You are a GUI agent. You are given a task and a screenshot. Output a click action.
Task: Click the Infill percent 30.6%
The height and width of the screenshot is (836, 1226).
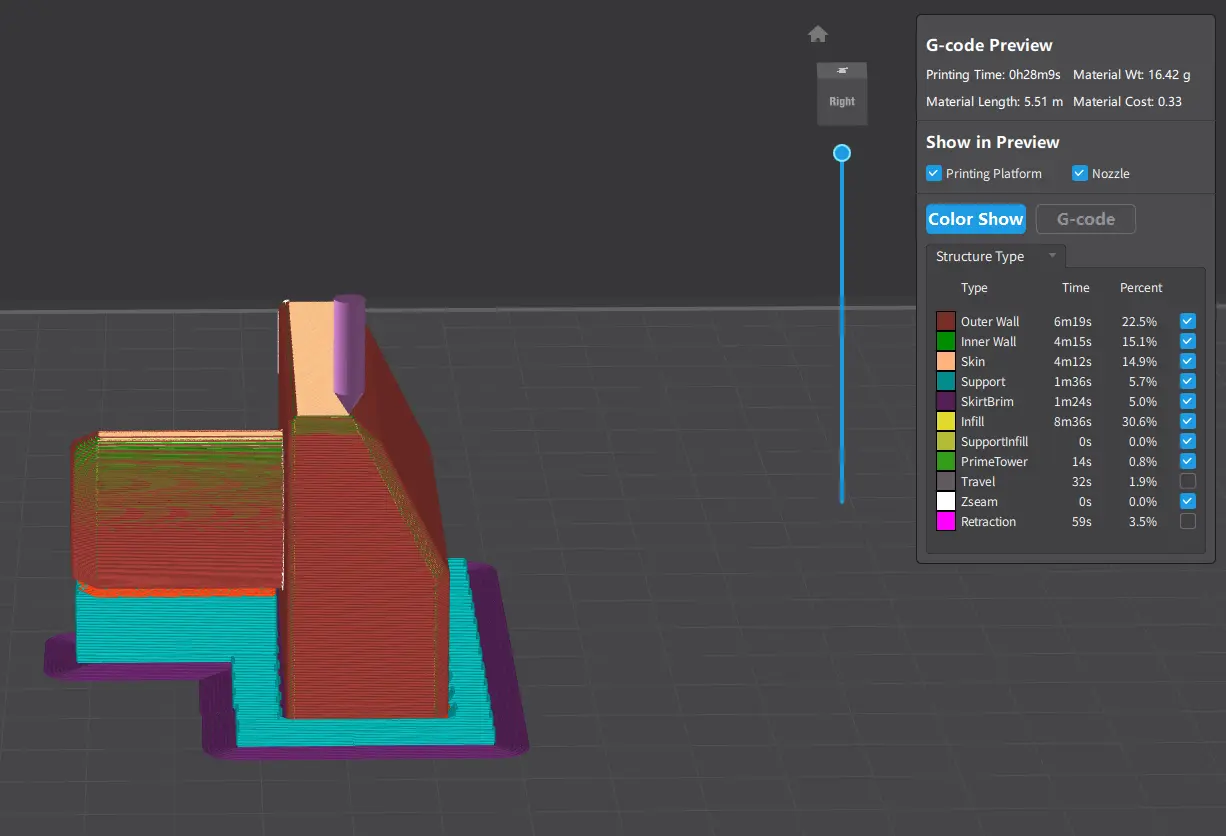[1140, 421]
